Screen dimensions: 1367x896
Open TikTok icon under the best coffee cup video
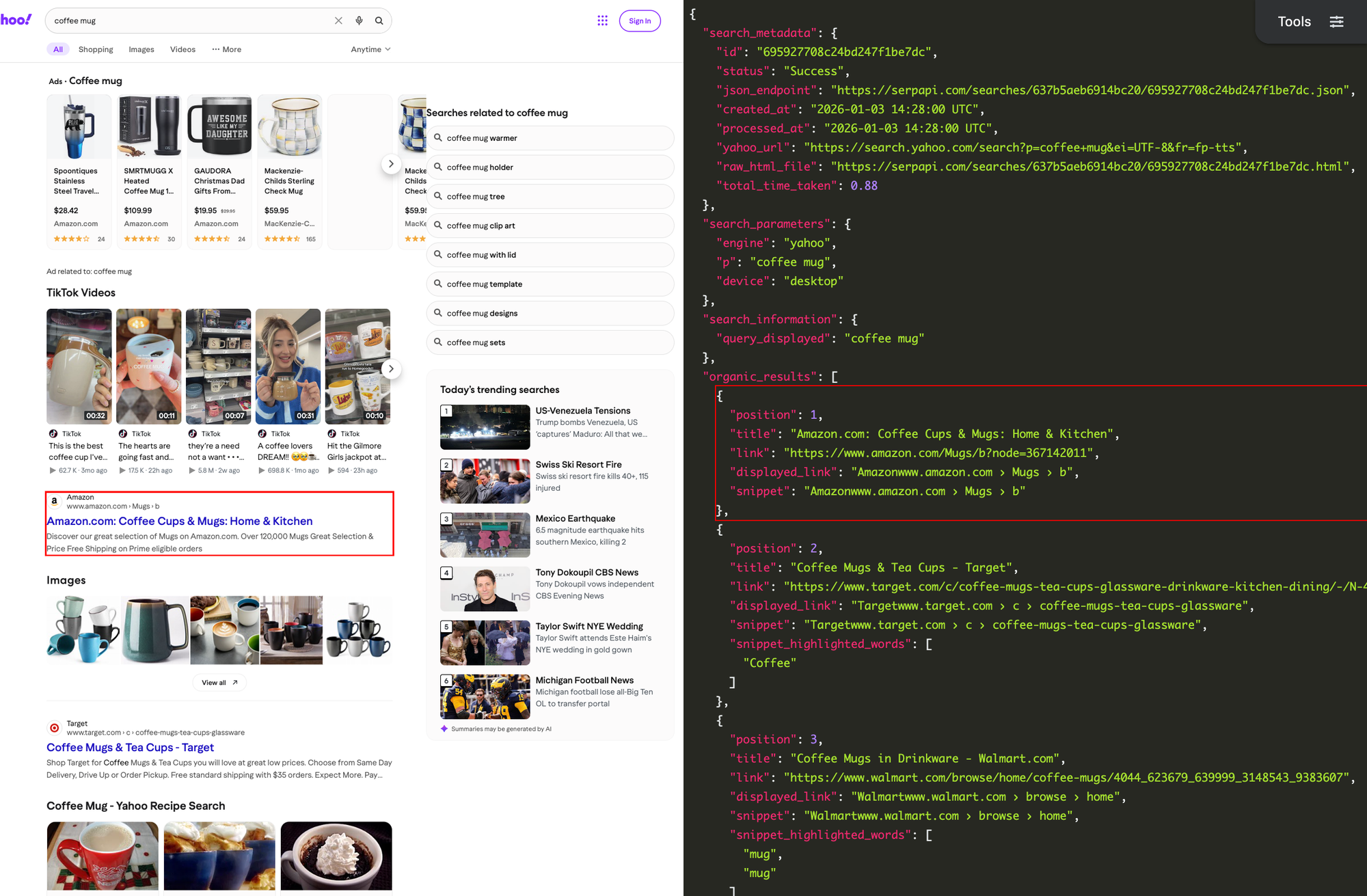[53, 434]
